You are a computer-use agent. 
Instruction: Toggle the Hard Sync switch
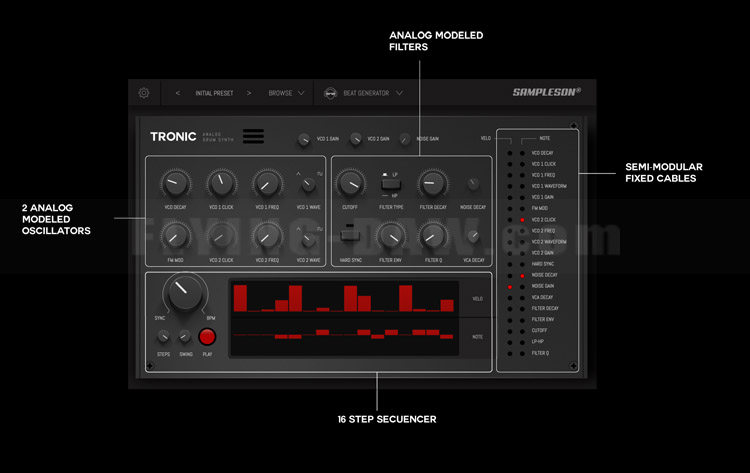350,234
